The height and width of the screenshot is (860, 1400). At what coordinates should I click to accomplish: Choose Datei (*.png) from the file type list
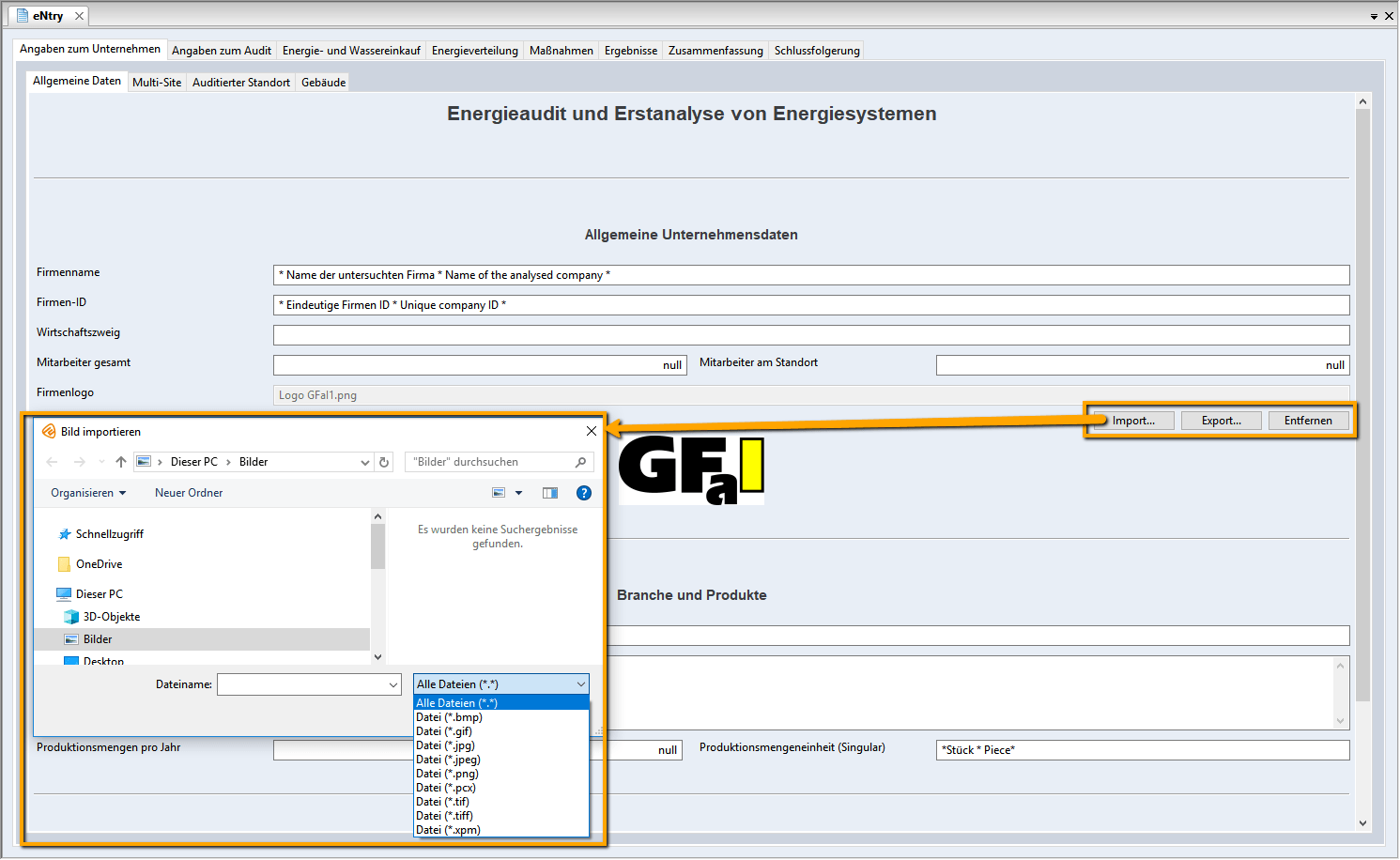click(x=447, y=774)
